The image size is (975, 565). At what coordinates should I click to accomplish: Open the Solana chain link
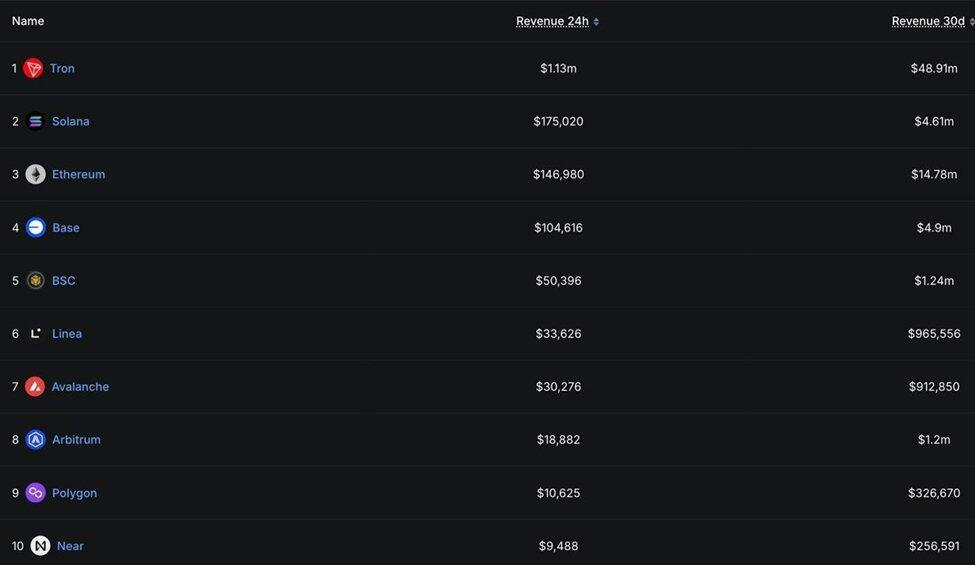point(71,121)
